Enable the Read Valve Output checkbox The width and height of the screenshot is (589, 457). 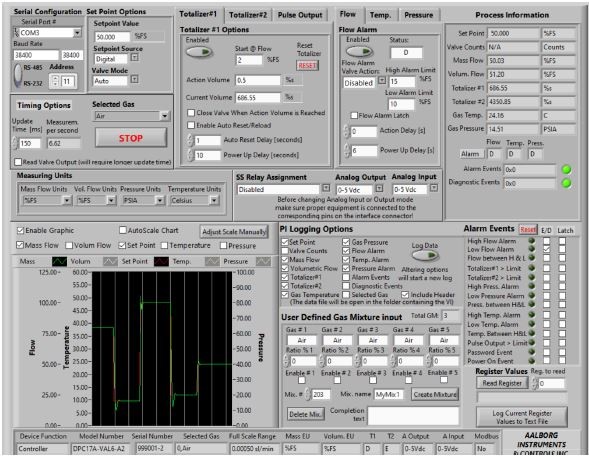(x=18, y=162)
